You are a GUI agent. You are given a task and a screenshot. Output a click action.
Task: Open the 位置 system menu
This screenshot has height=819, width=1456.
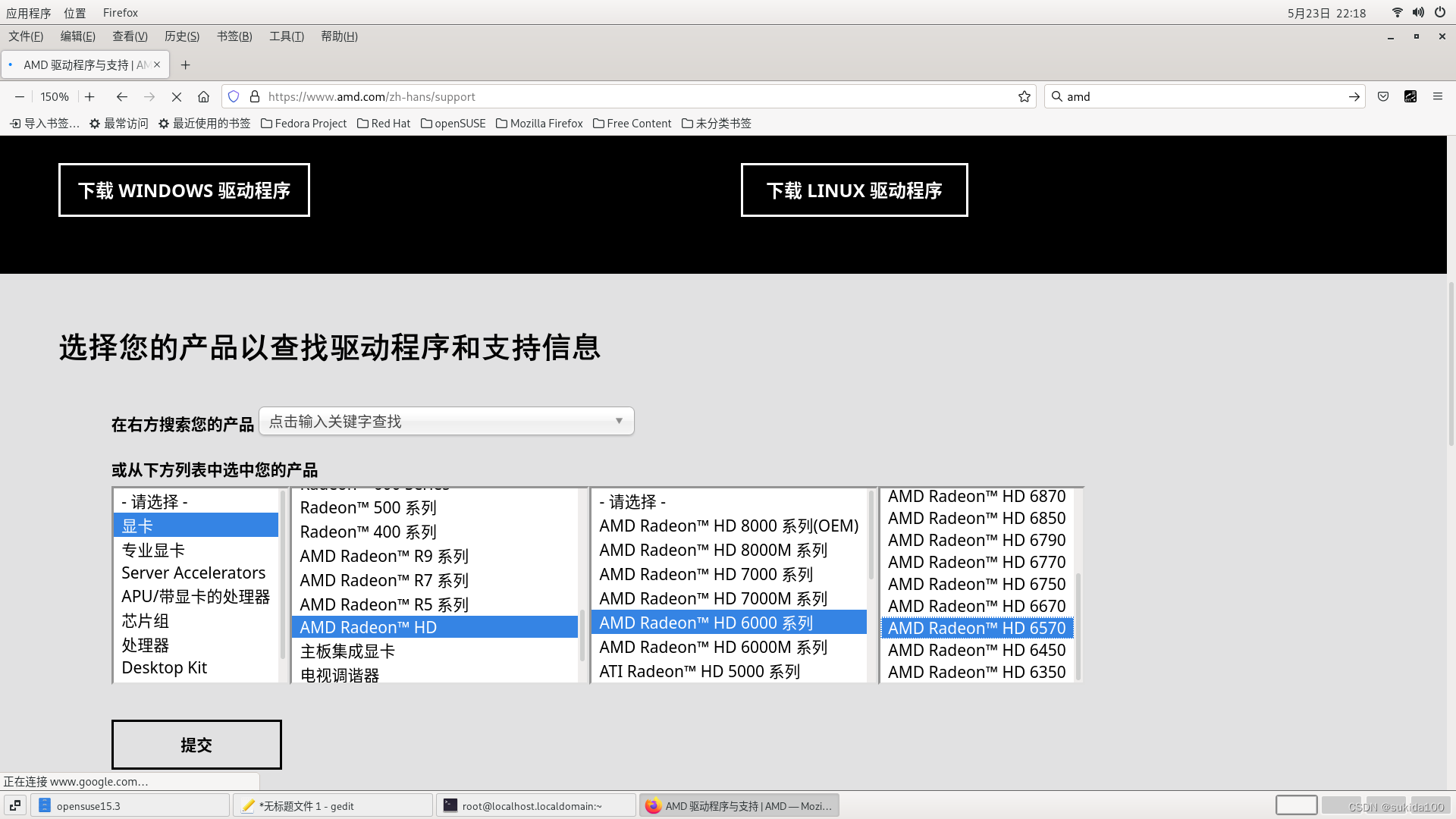point(74,13)
